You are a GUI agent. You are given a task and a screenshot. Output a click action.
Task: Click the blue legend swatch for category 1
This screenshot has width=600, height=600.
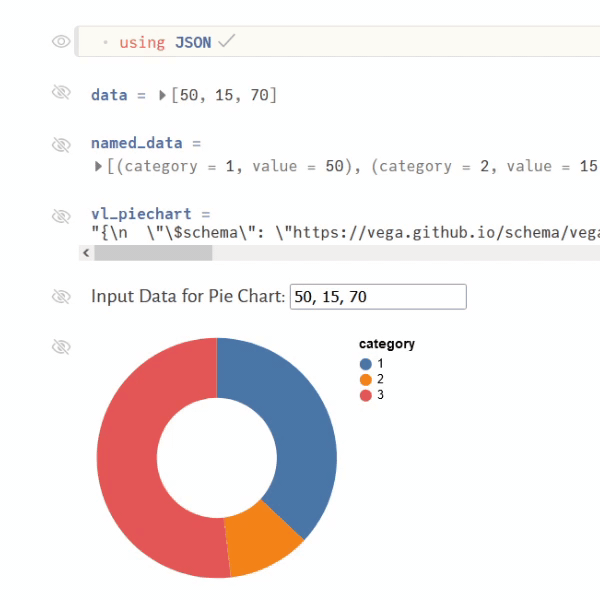[x=366, y=364]
